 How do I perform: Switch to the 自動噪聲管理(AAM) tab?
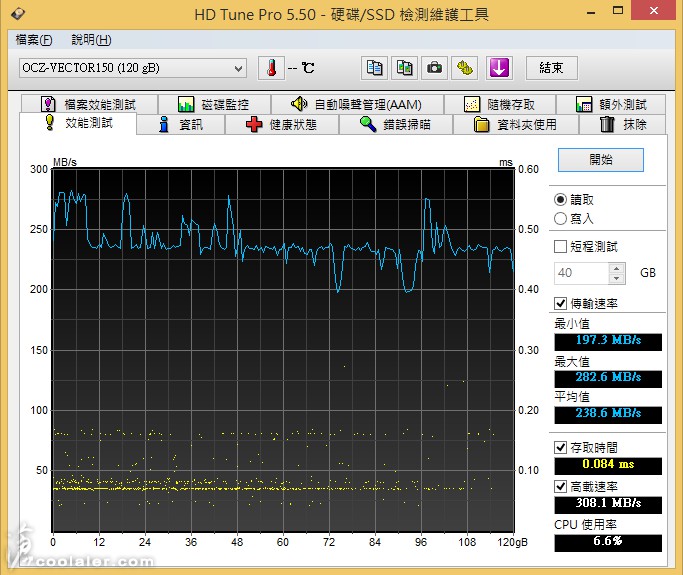click(x=357, y=105)
